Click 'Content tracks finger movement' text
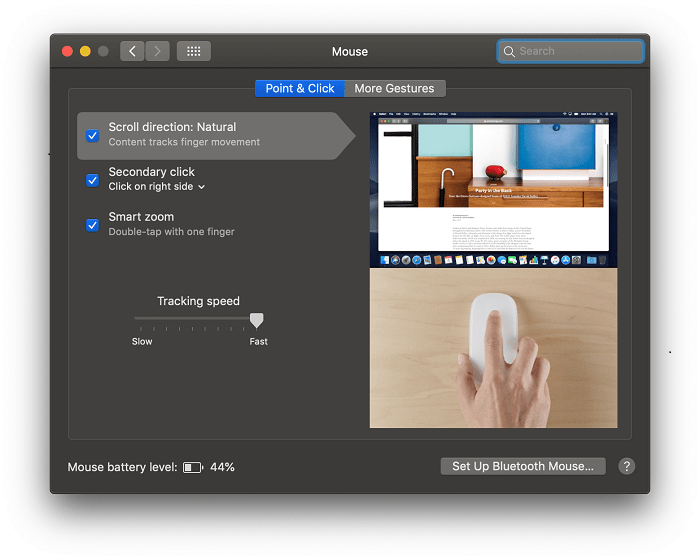The width and height of the screenshot is (700, 560). point(184,142)
